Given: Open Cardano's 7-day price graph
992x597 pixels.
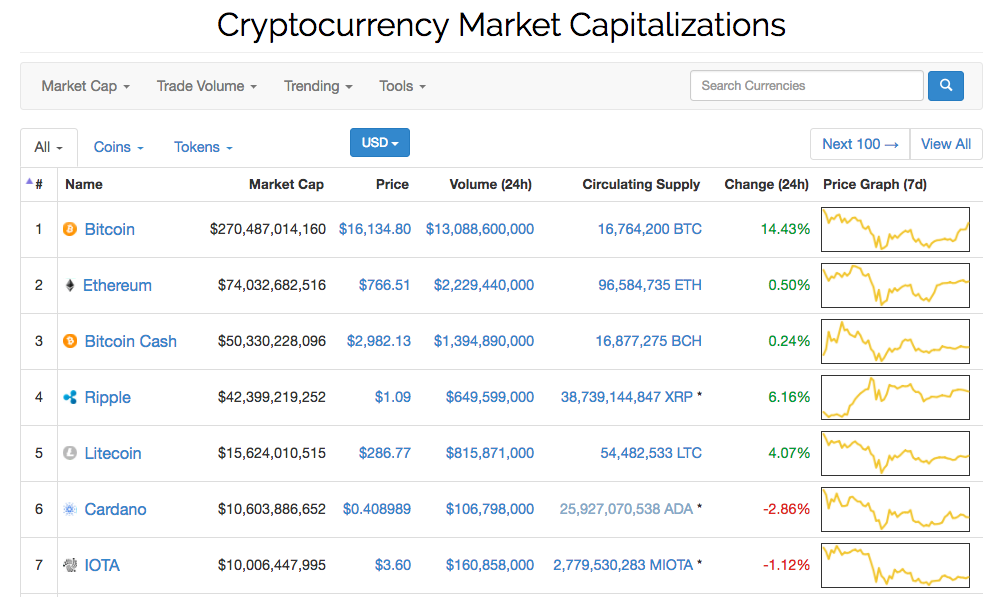Looking at the screenshot, I should pos(895,509).
